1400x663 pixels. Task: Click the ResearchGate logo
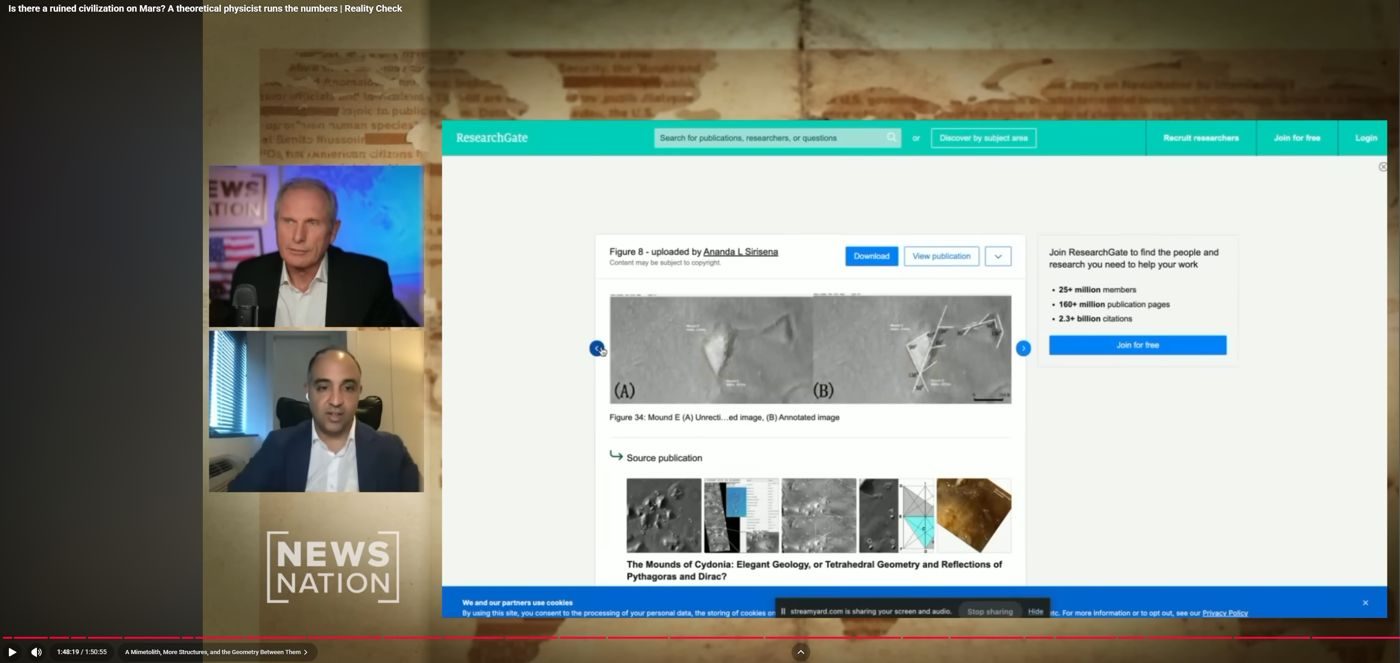[492, 138]
